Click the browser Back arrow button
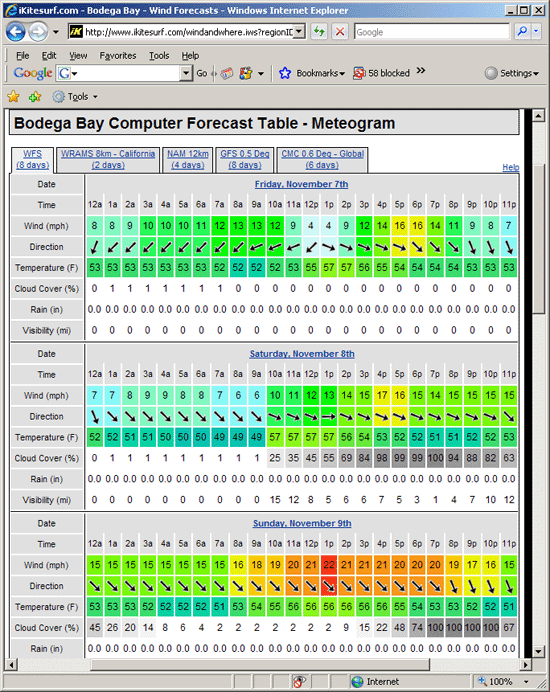Screen dimensions: 550x692 pyautogui.click(x=15, y=32)
